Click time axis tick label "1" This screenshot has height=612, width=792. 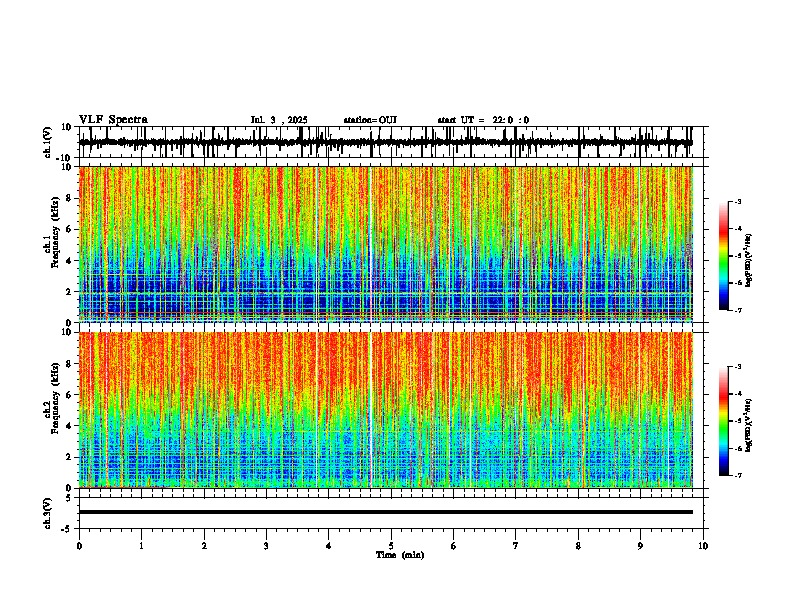[x=141, y=546]
